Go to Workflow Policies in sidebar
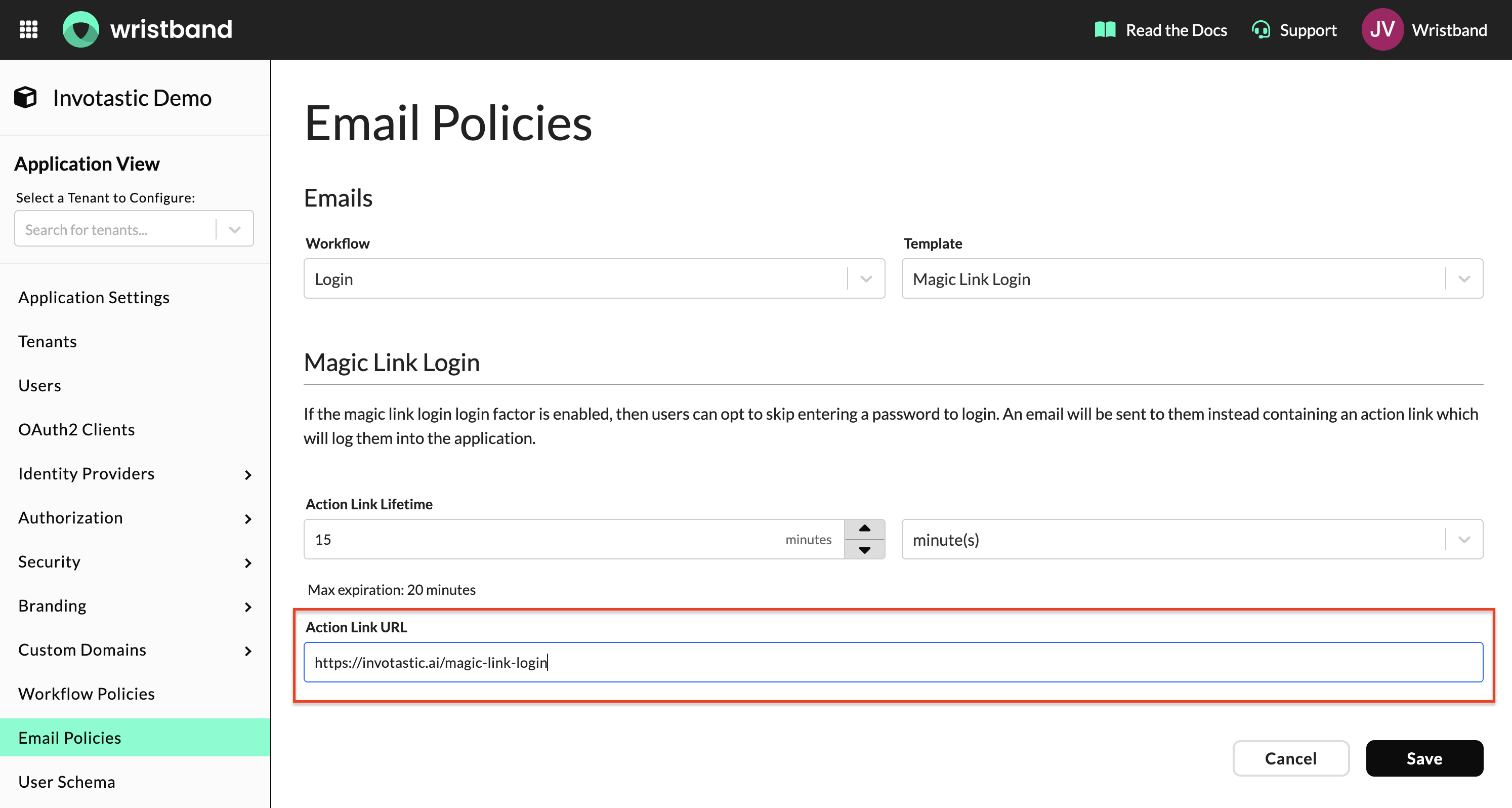Image resolution: width=1512 pixels, height=808 pixels. tap(87, 694)
